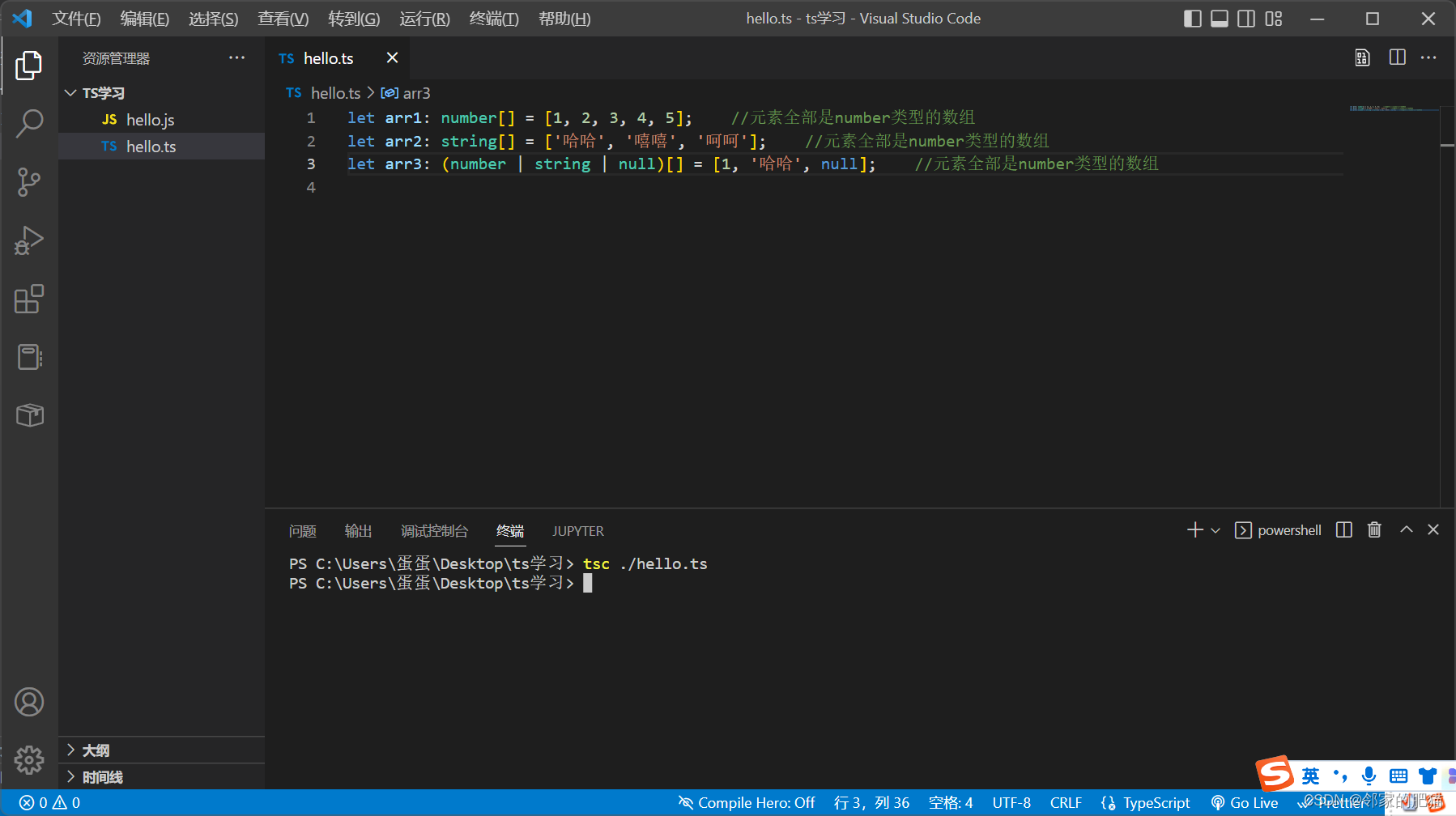Open the Accounts icon

click(29, 702)
